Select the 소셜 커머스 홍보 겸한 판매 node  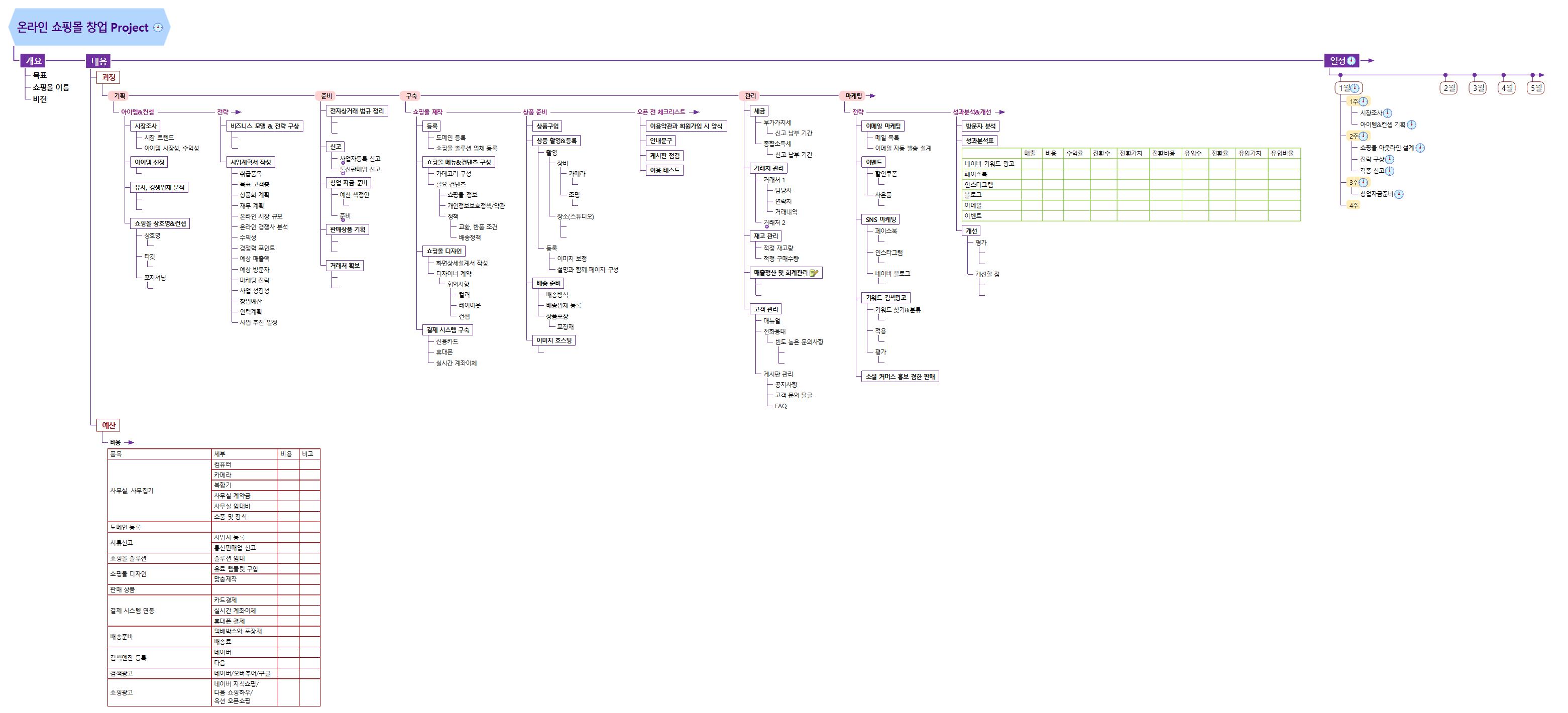tap(900, 377)
